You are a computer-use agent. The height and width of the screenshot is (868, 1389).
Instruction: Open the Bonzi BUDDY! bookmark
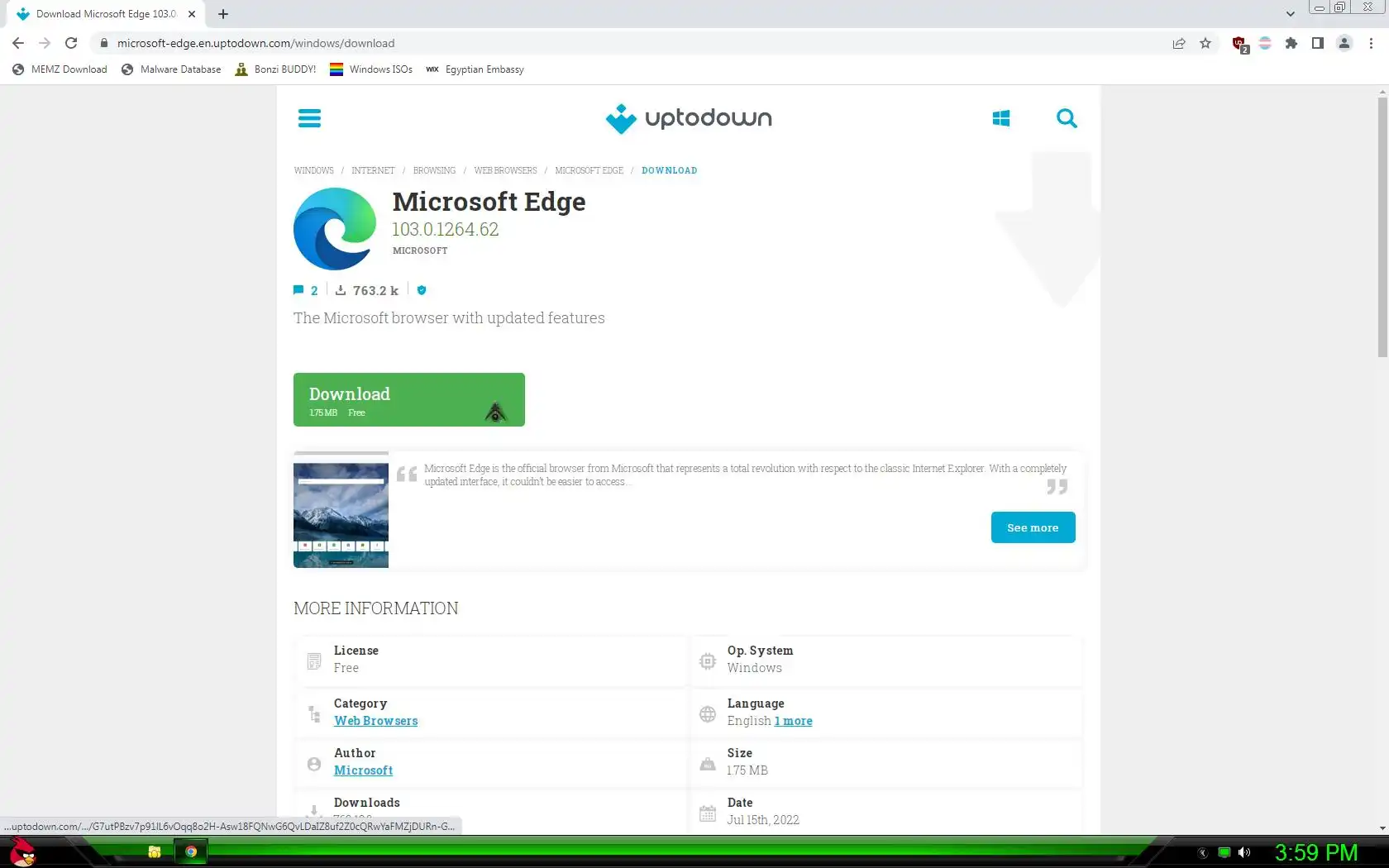coord(275,69)
